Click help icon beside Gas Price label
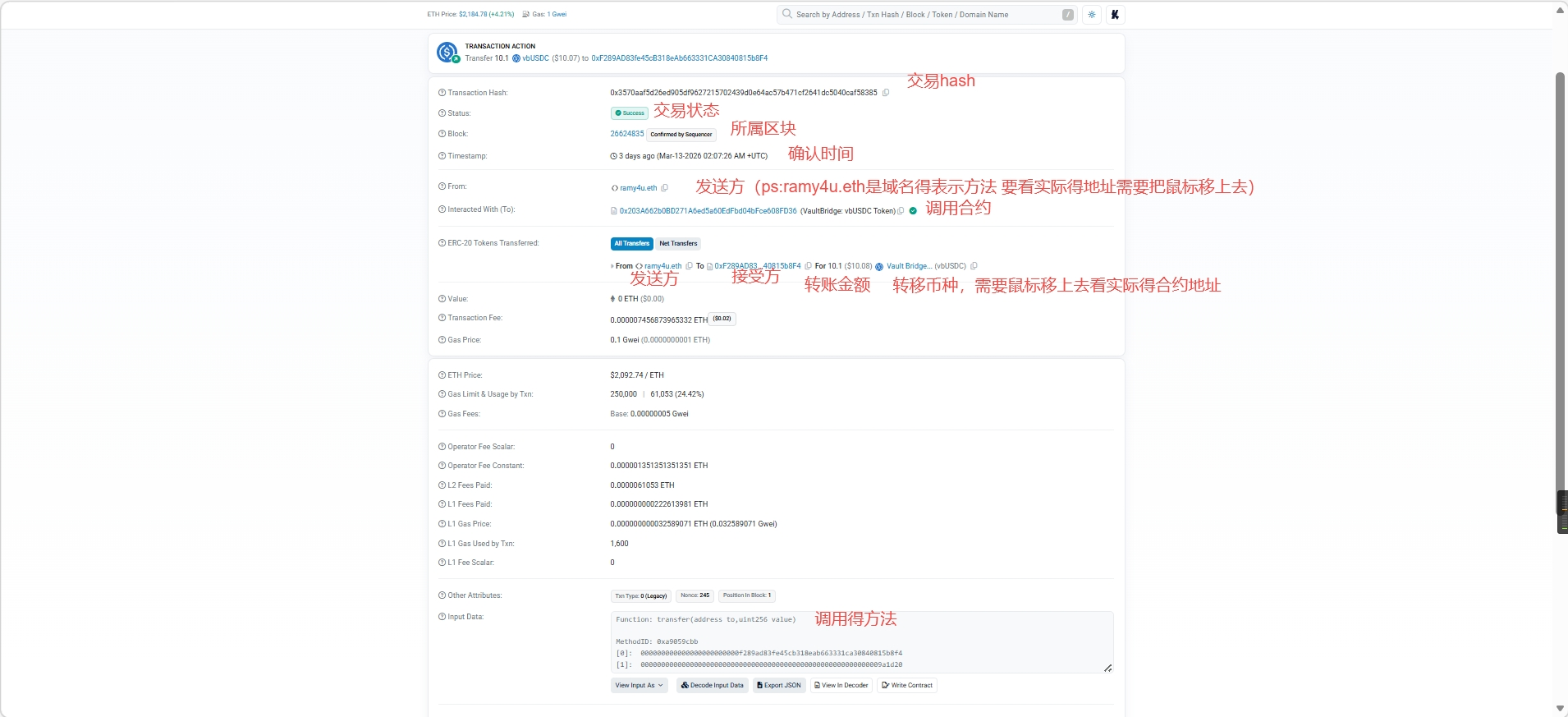 [442, 340]
